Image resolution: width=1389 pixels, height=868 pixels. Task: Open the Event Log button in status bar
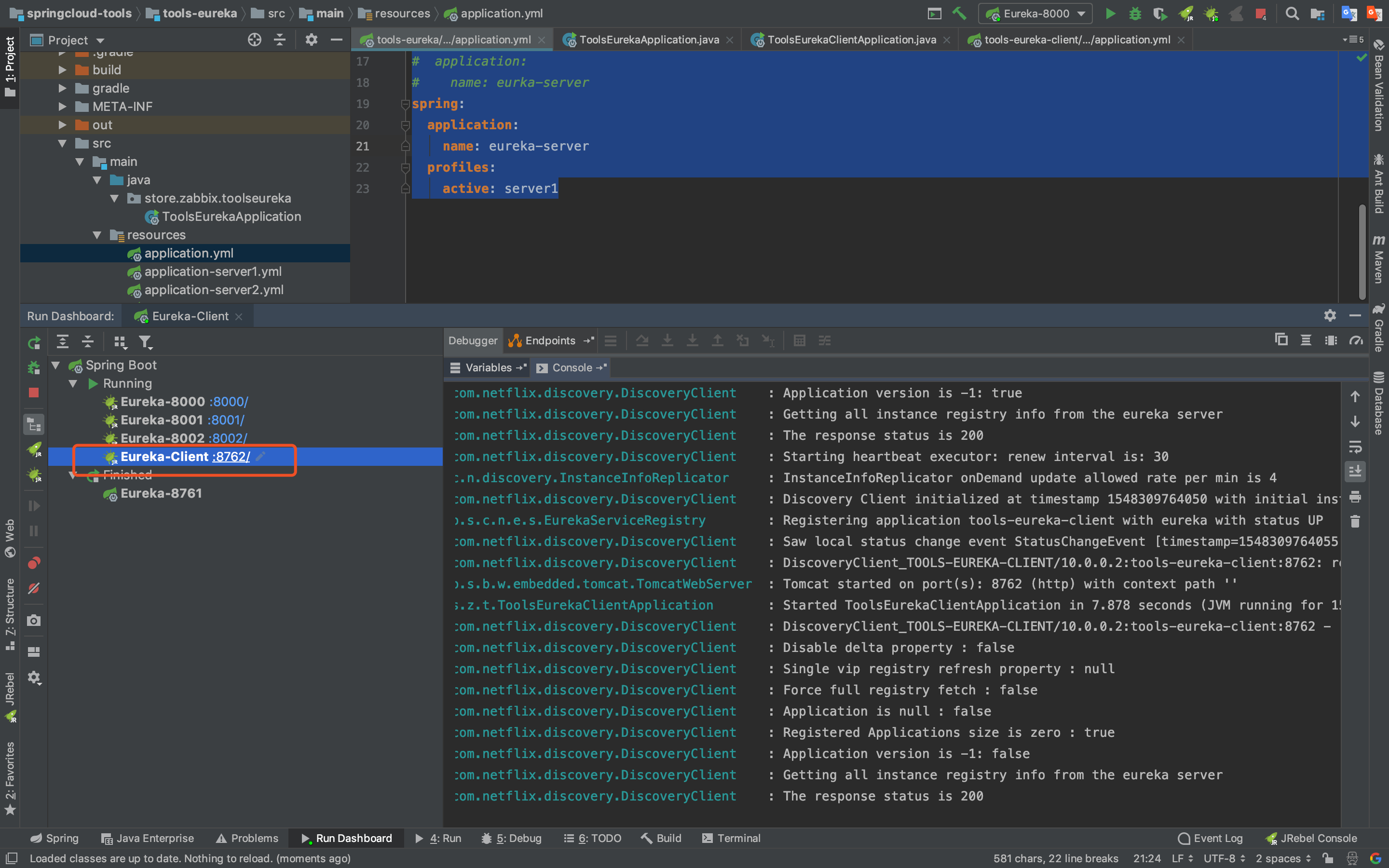[1210, 838]
